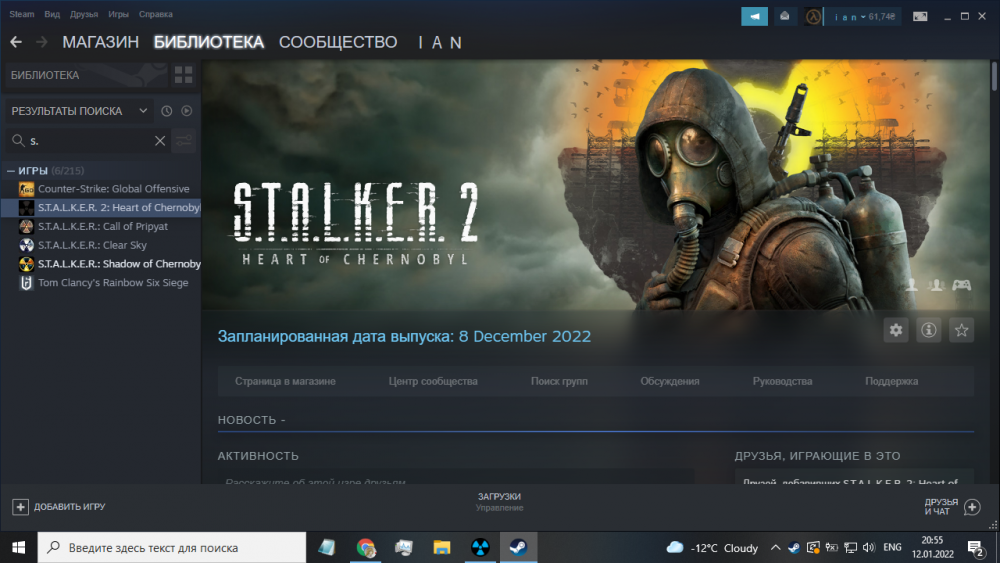Click the Shadow of Chernobyl game icon

coord(26,264)
